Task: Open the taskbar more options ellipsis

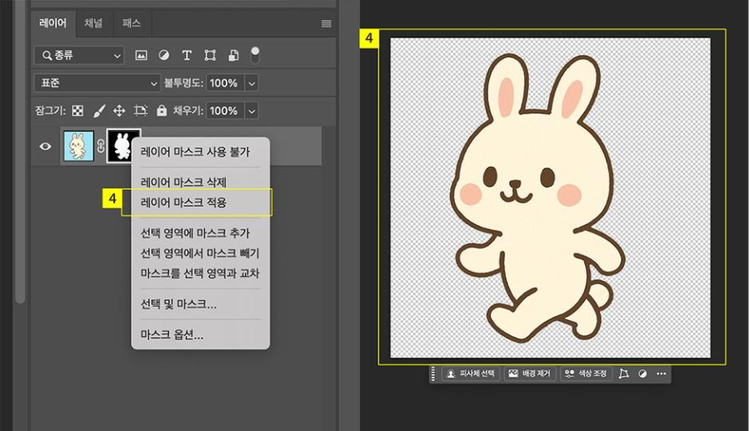Action: click(x=661, y=374)
